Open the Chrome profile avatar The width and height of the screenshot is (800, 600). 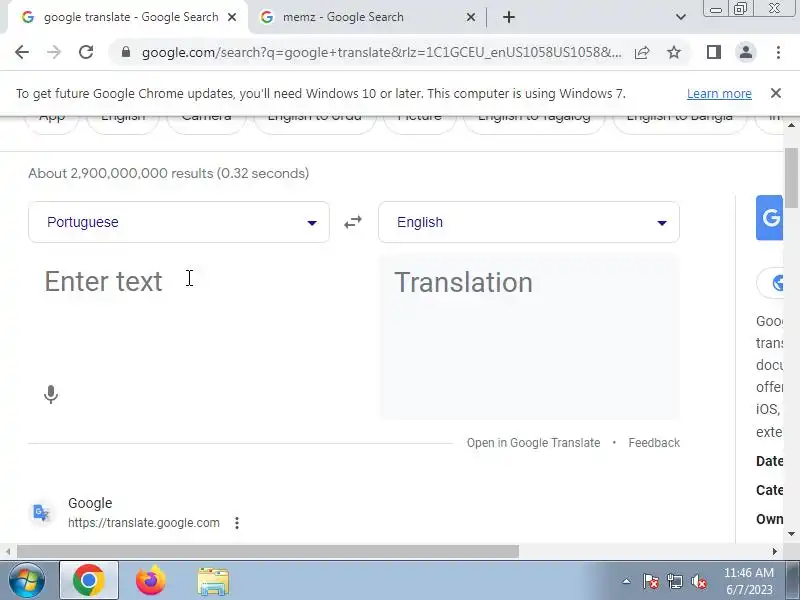[745, 52]
